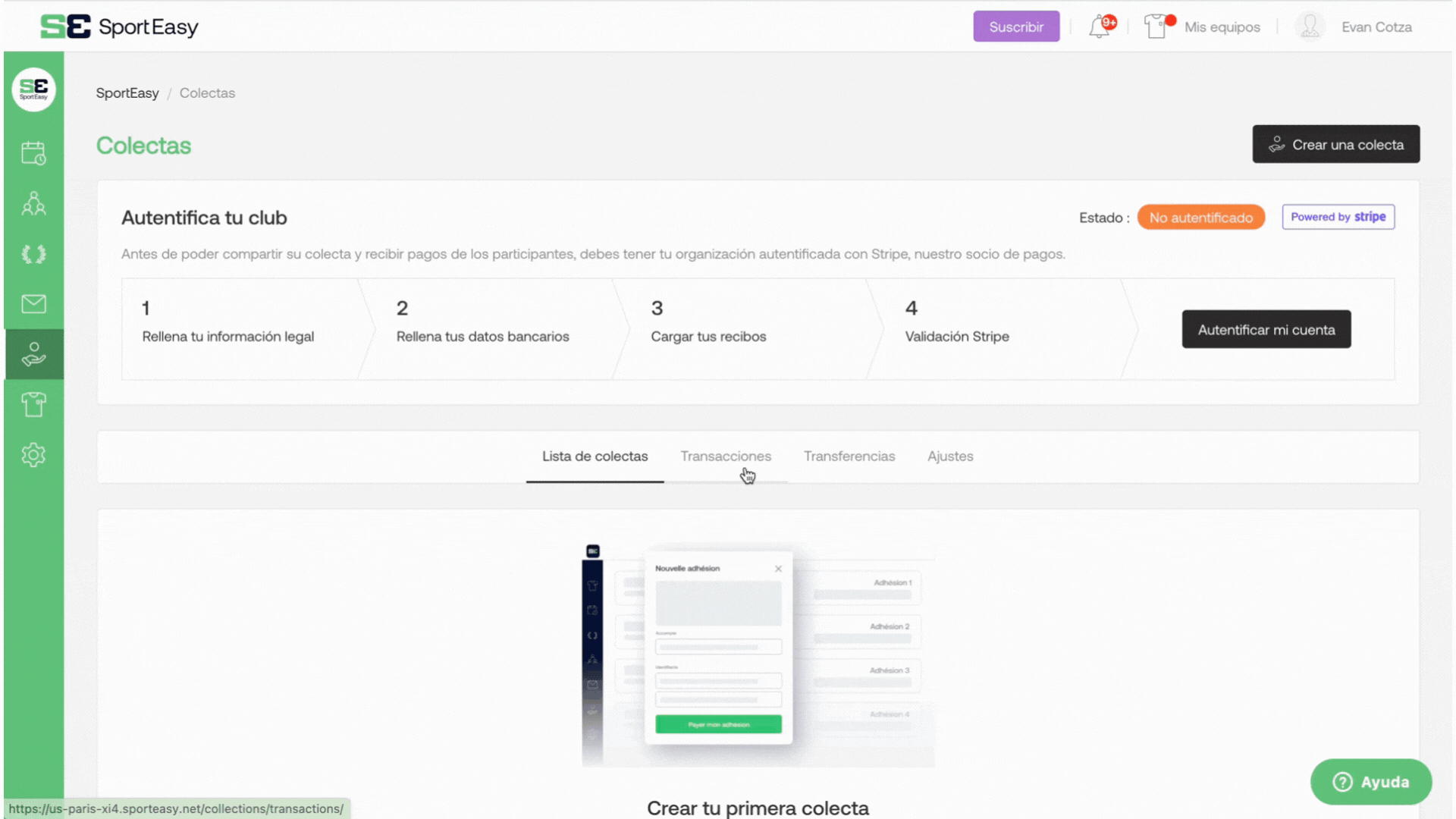Click Autentificar mi cuenta button
This screenshot has height=819, width=1456.
(x=1266, y=329)
